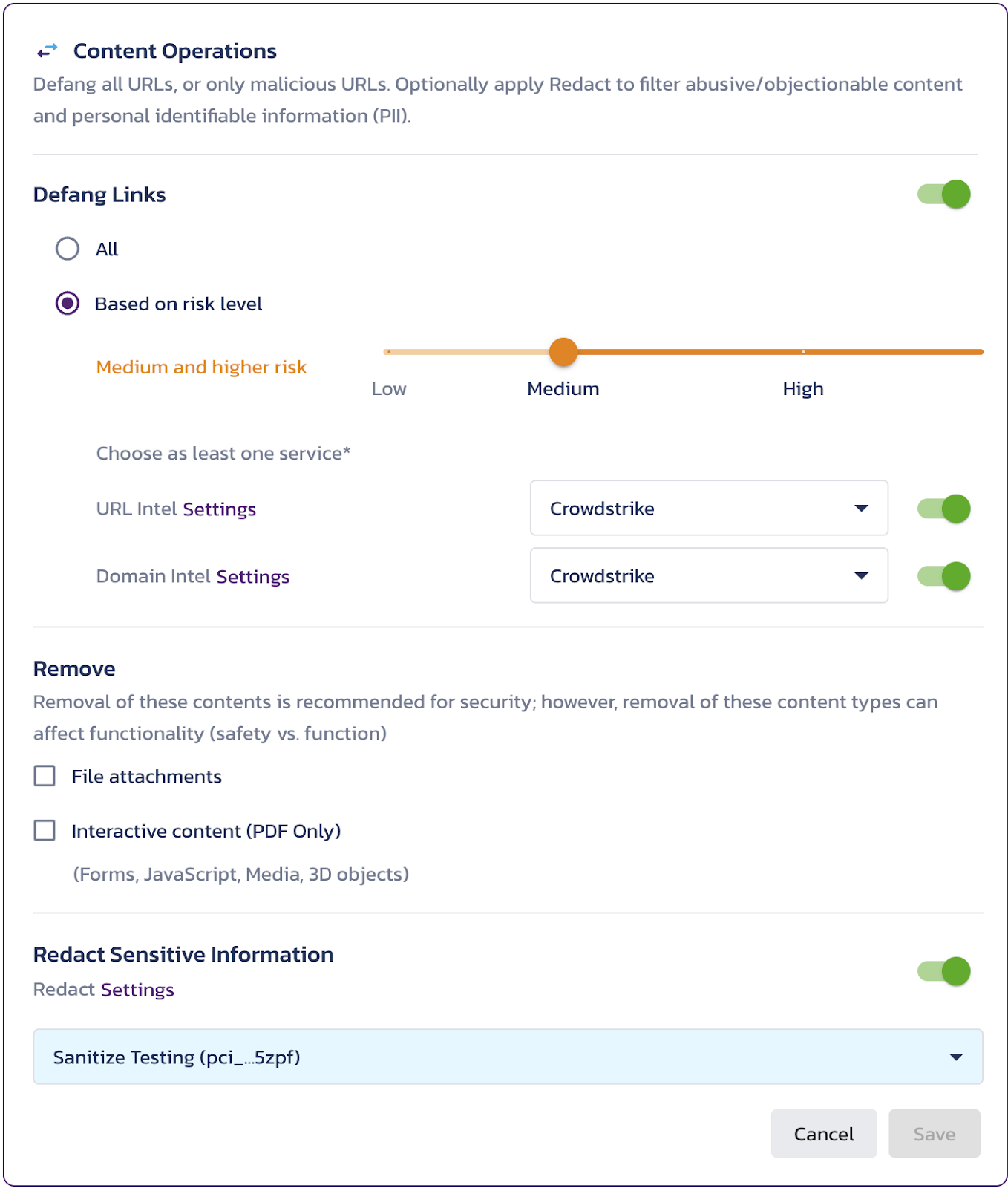The width and height of the screenshot is (1008, 1188).
Task: Open the URL Intel Settings link
Action: point(219,509)
